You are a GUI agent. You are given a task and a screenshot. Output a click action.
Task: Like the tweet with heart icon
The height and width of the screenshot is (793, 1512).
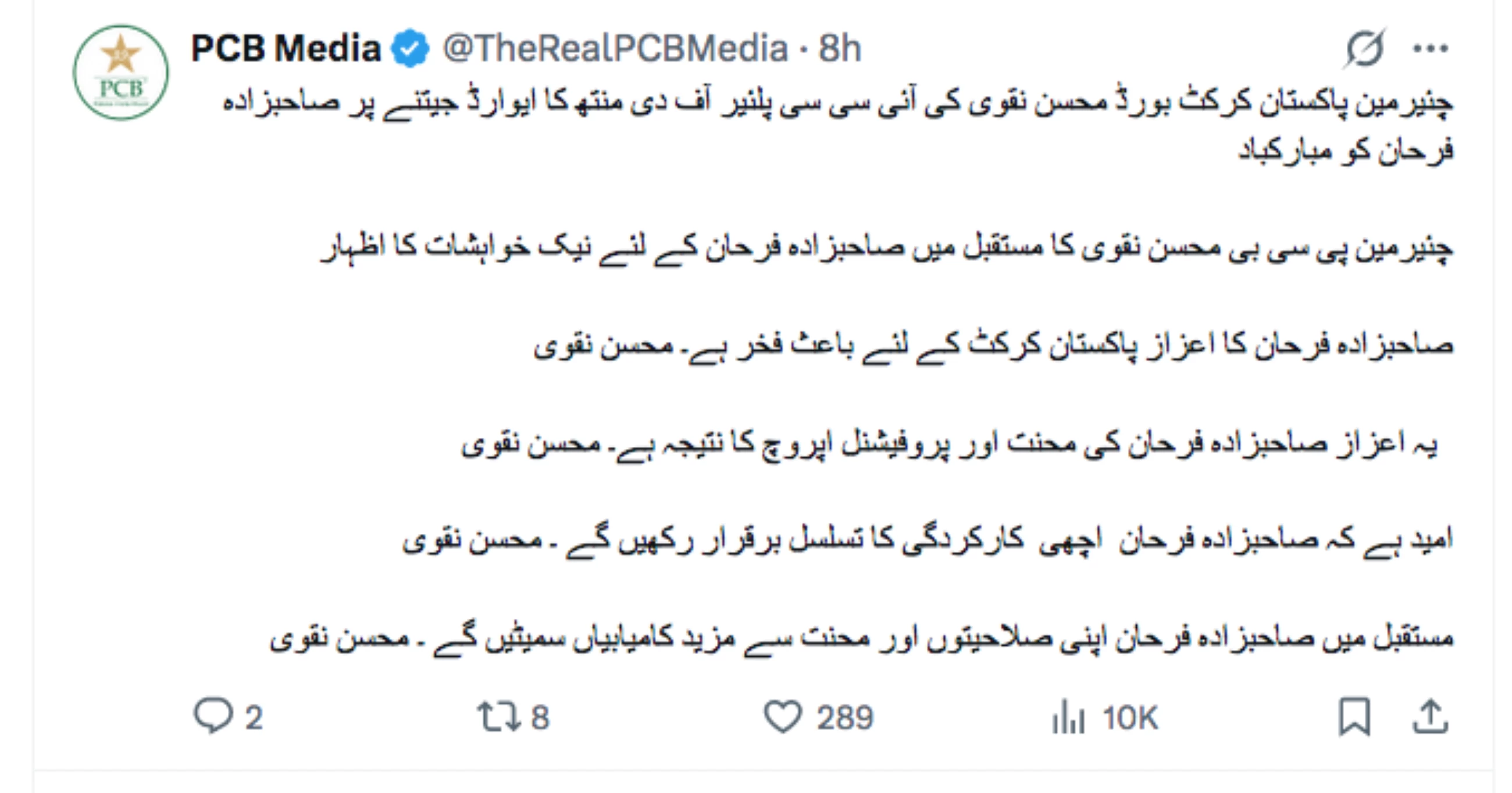click(782, 717)
